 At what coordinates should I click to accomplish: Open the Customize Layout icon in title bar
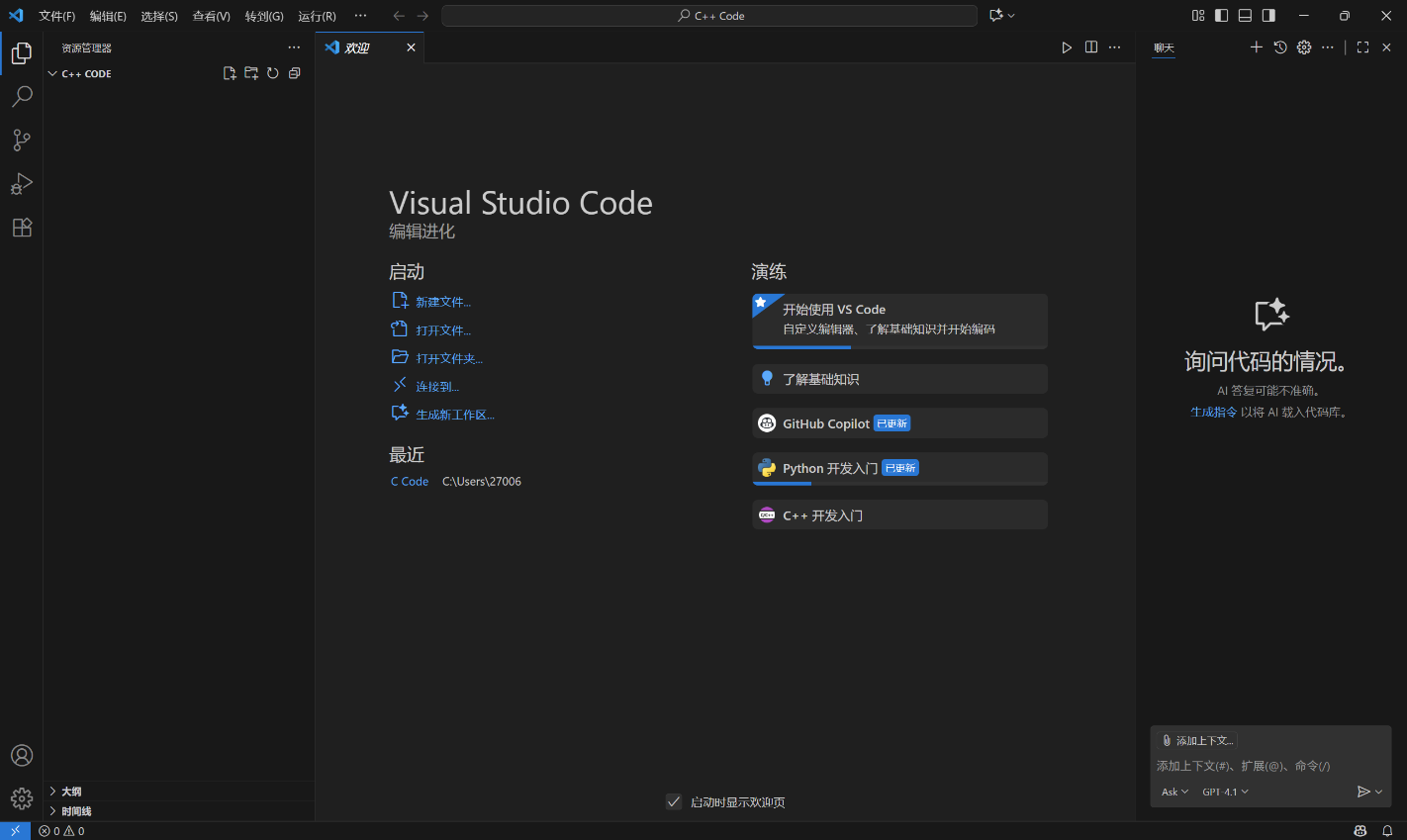tap(1198, 16)
